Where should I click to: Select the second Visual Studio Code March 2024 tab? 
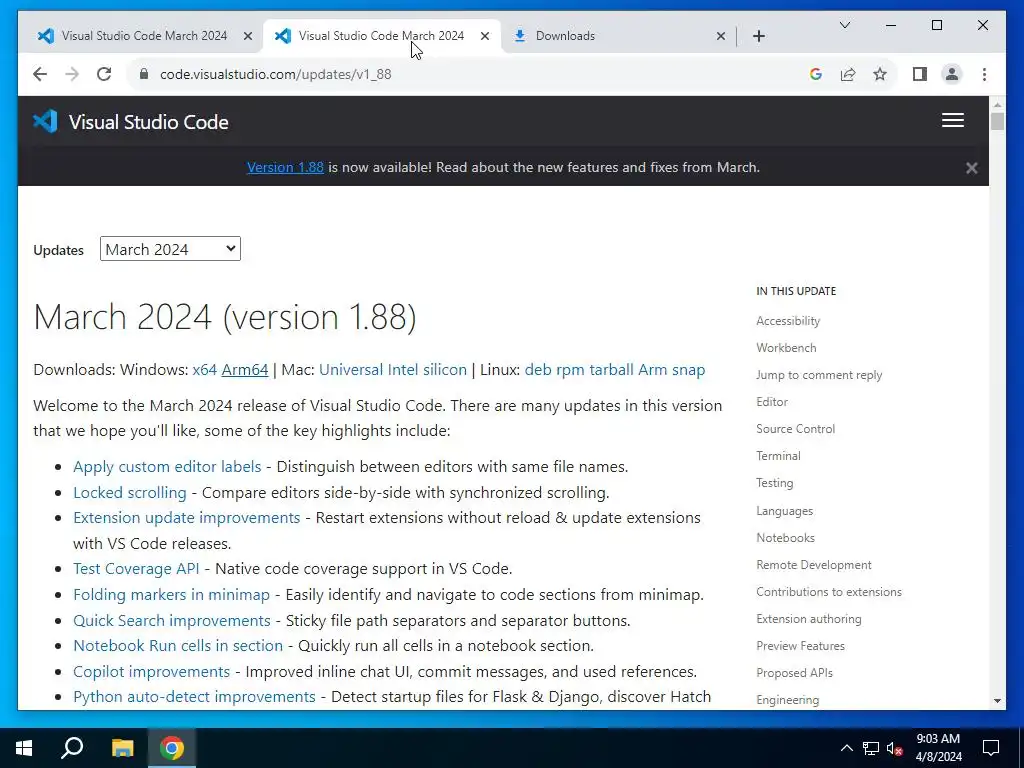[x=381, y=36]
